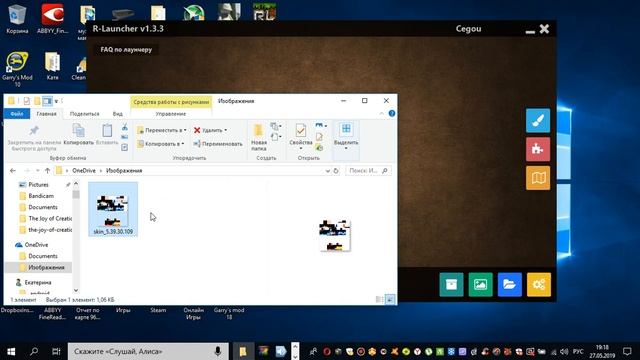This screenshot has height=360, width=640.
Task: Go back with Explorer back arrow
Action: click(x=13, y=171)
